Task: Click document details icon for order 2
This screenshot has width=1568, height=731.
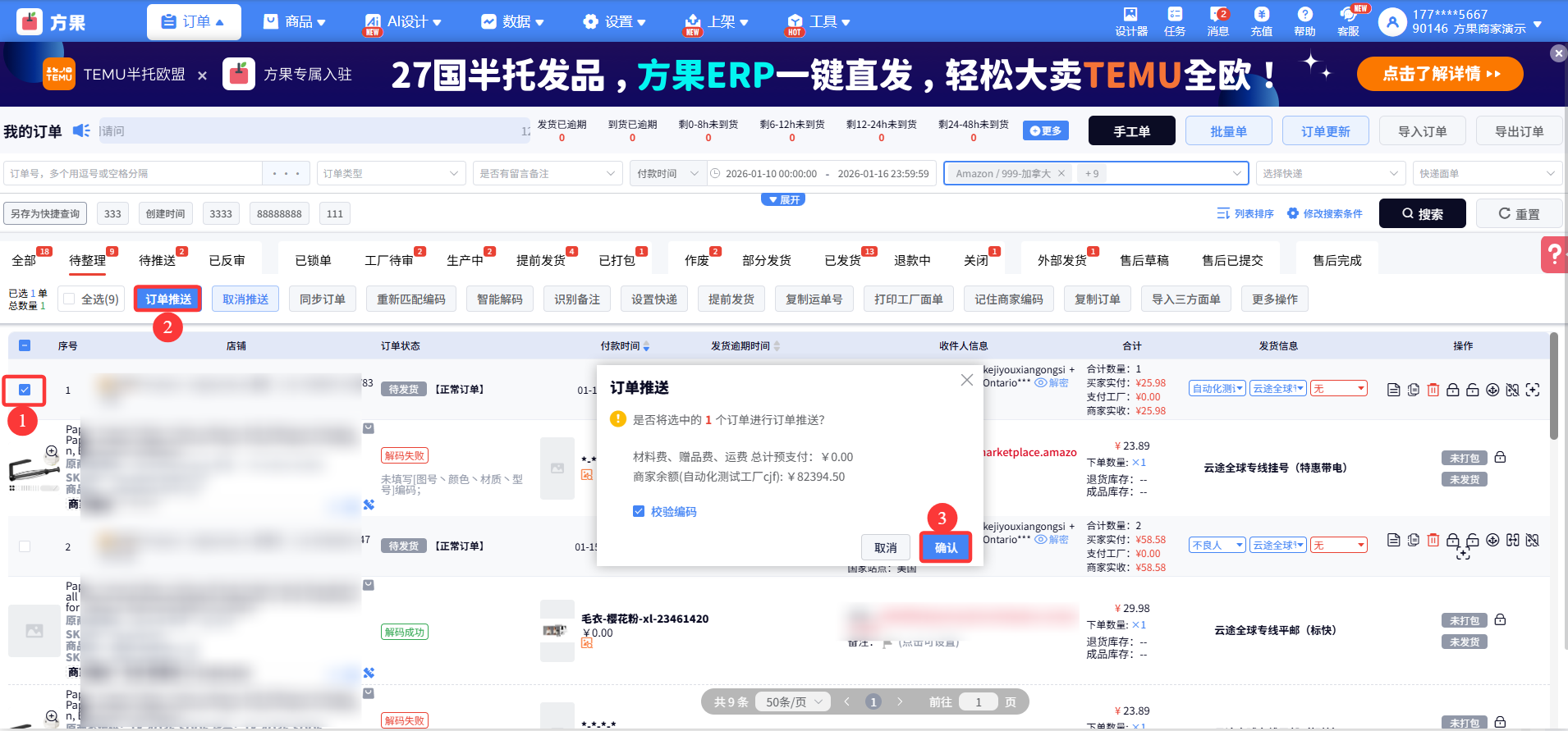Action: tap(1393, 540)
